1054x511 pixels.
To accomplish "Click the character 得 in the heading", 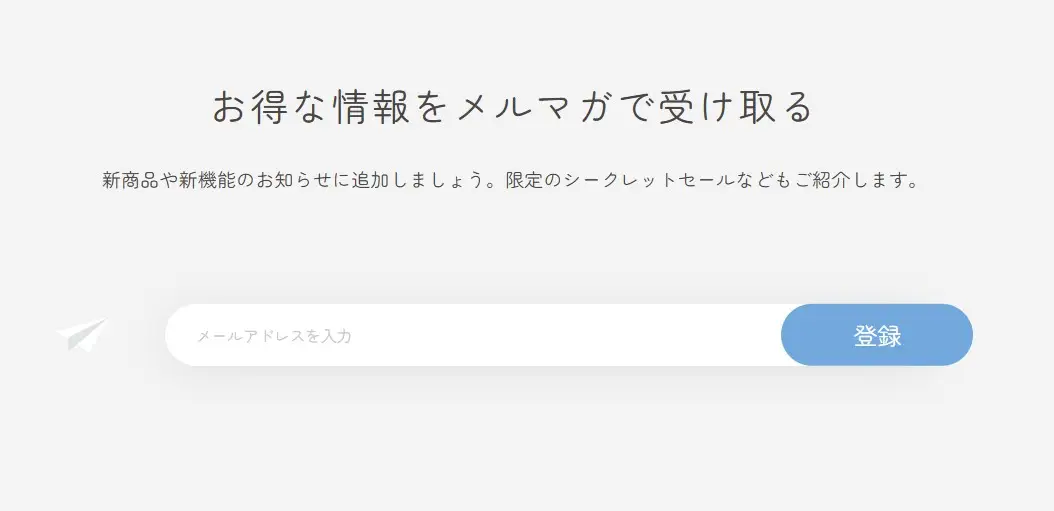I will pos(270,108).
